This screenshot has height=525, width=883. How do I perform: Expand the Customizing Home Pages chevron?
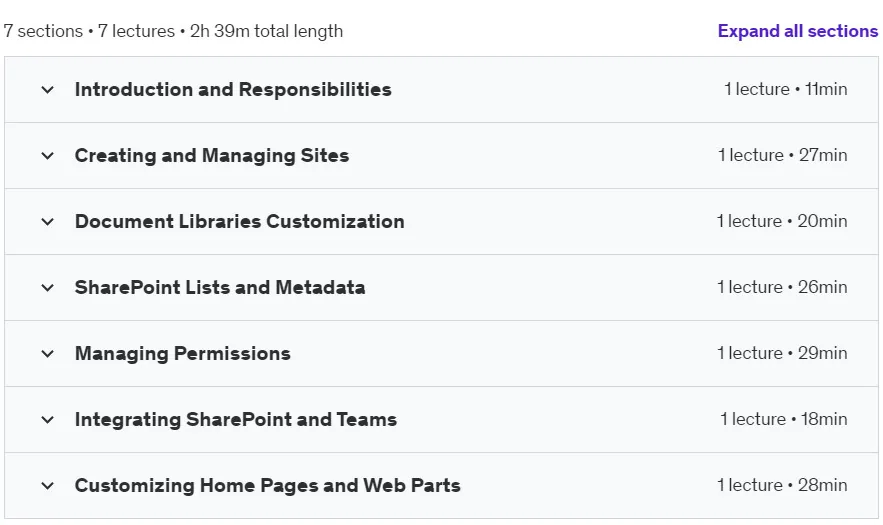tap(48, 486)
